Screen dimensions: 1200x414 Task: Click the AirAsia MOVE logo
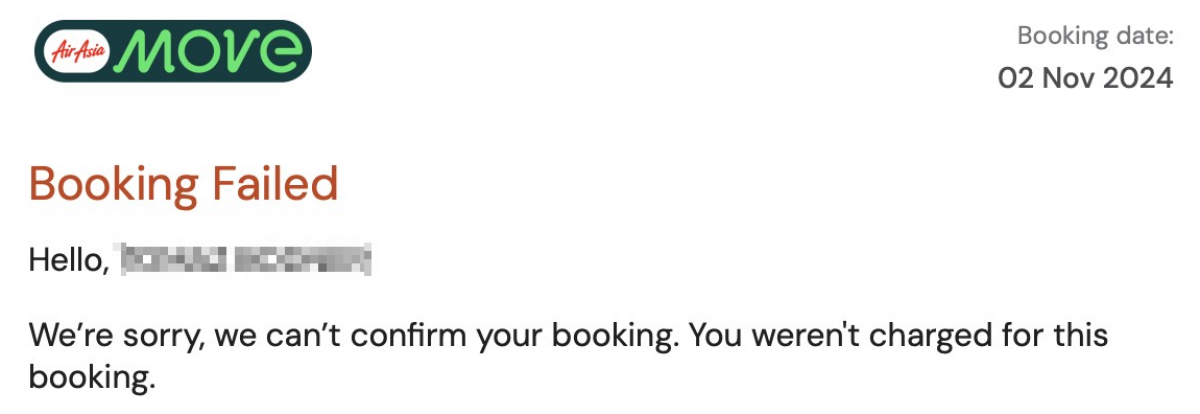coord(172,51)
